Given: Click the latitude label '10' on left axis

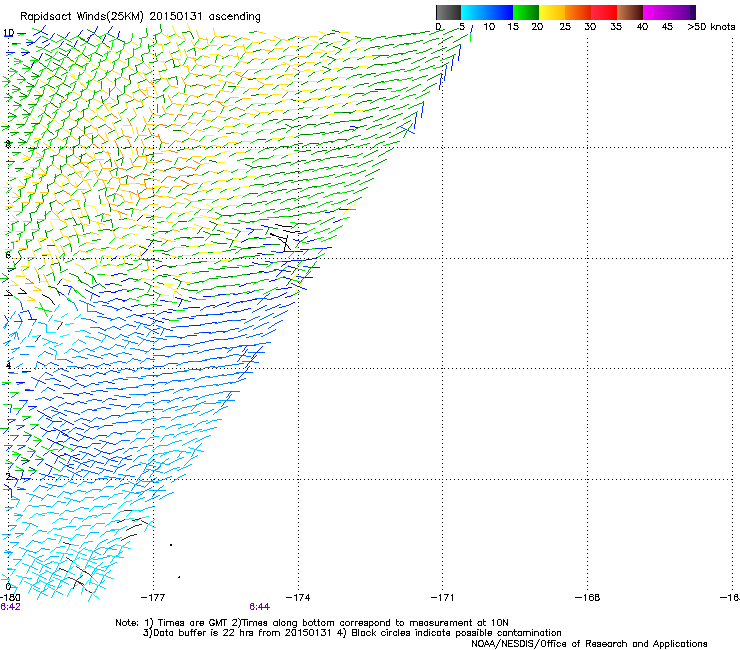Looking at the screenshot, I should (x=8, y=33).
